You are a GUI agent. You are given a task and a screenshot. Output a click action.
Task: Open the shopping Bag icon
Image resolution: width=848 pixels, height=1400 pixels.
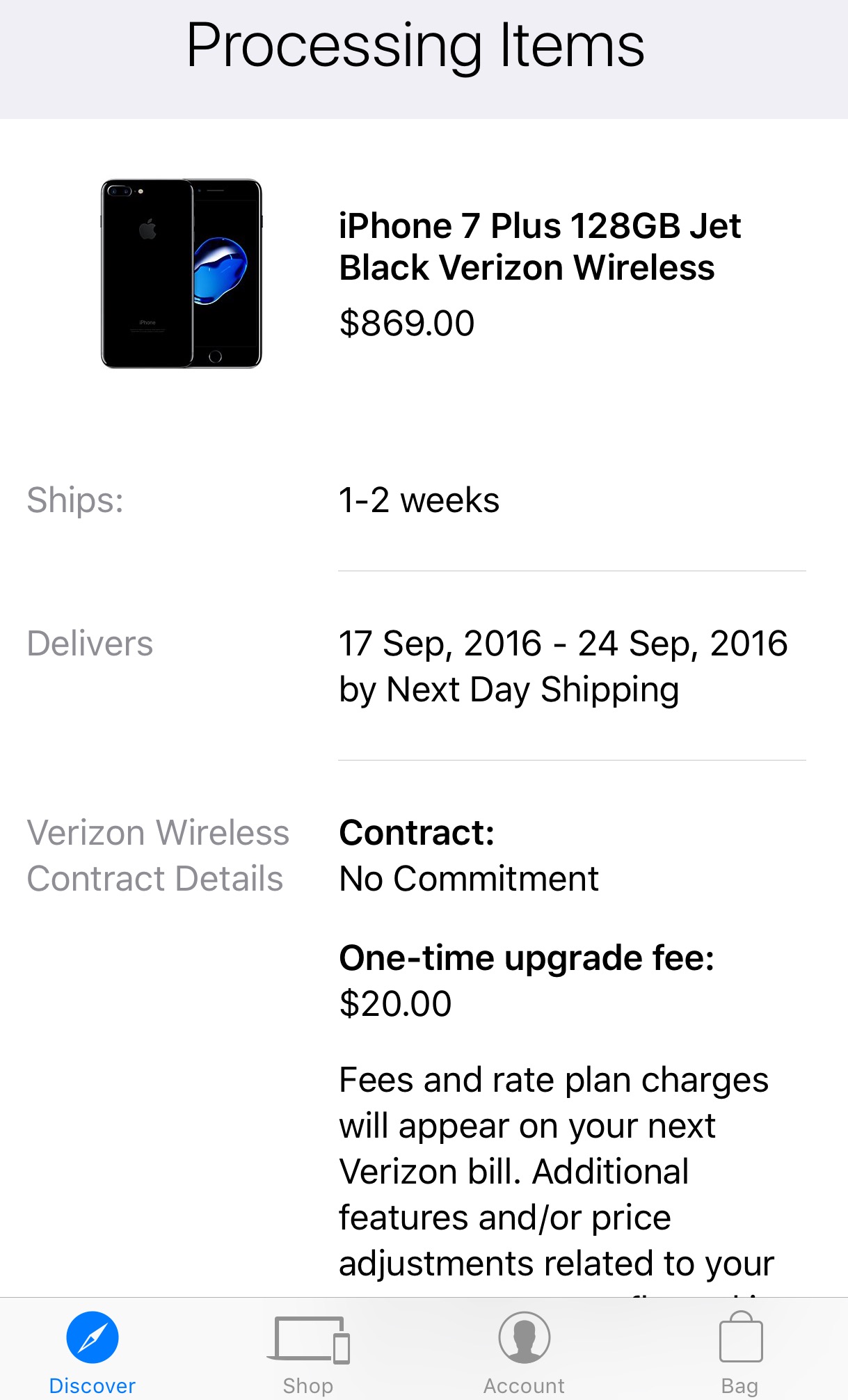[740, 1337]
